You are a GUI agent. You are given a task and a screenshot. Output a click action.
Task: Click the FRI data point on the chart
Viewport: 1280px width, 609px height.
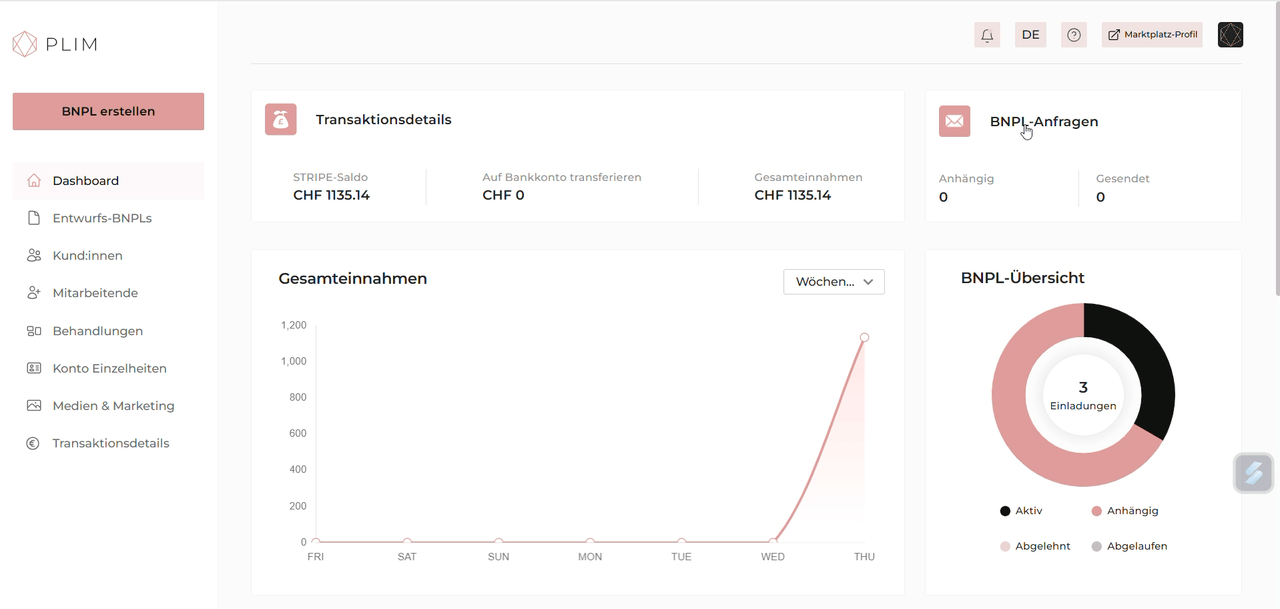[316, 542]
